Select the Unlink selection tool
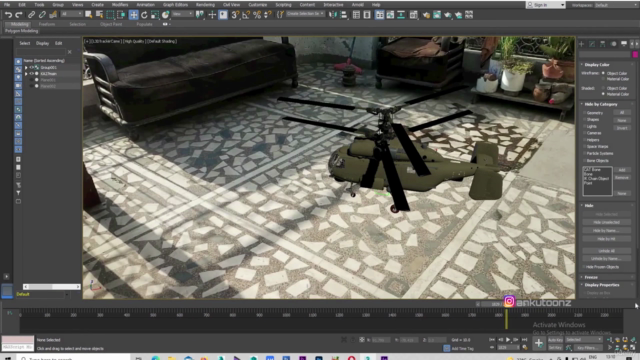 [42, 15]
